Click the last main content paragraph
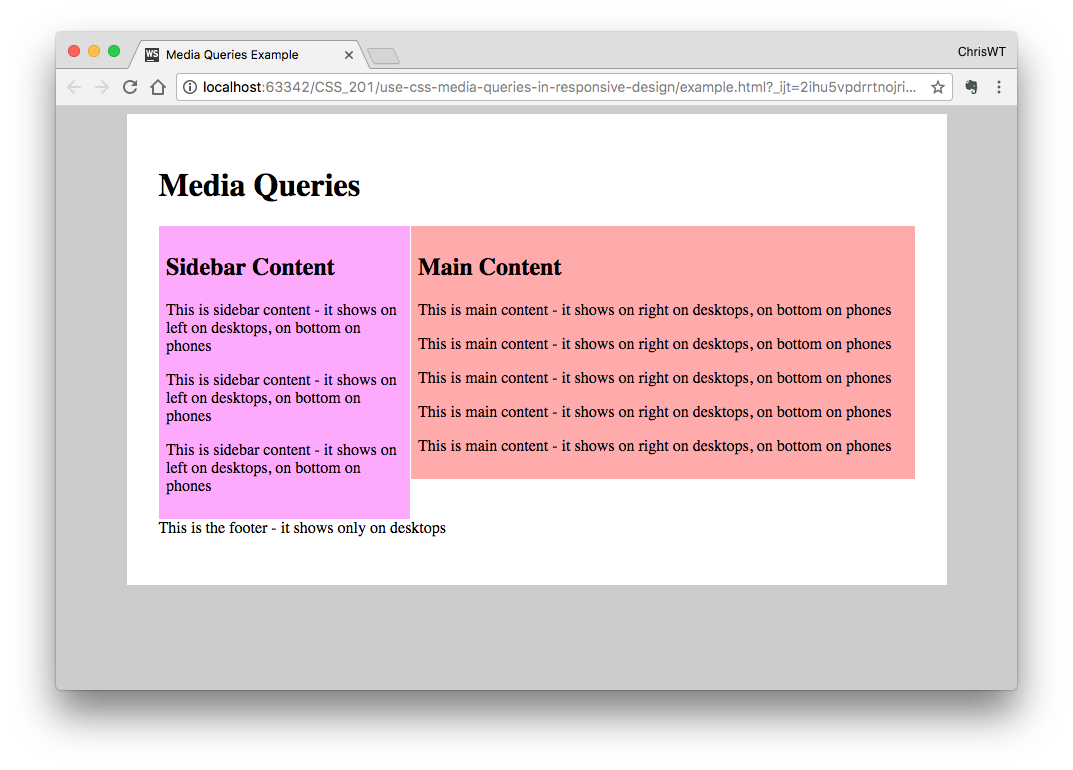The image size is (1073, 770). (655, 446)
